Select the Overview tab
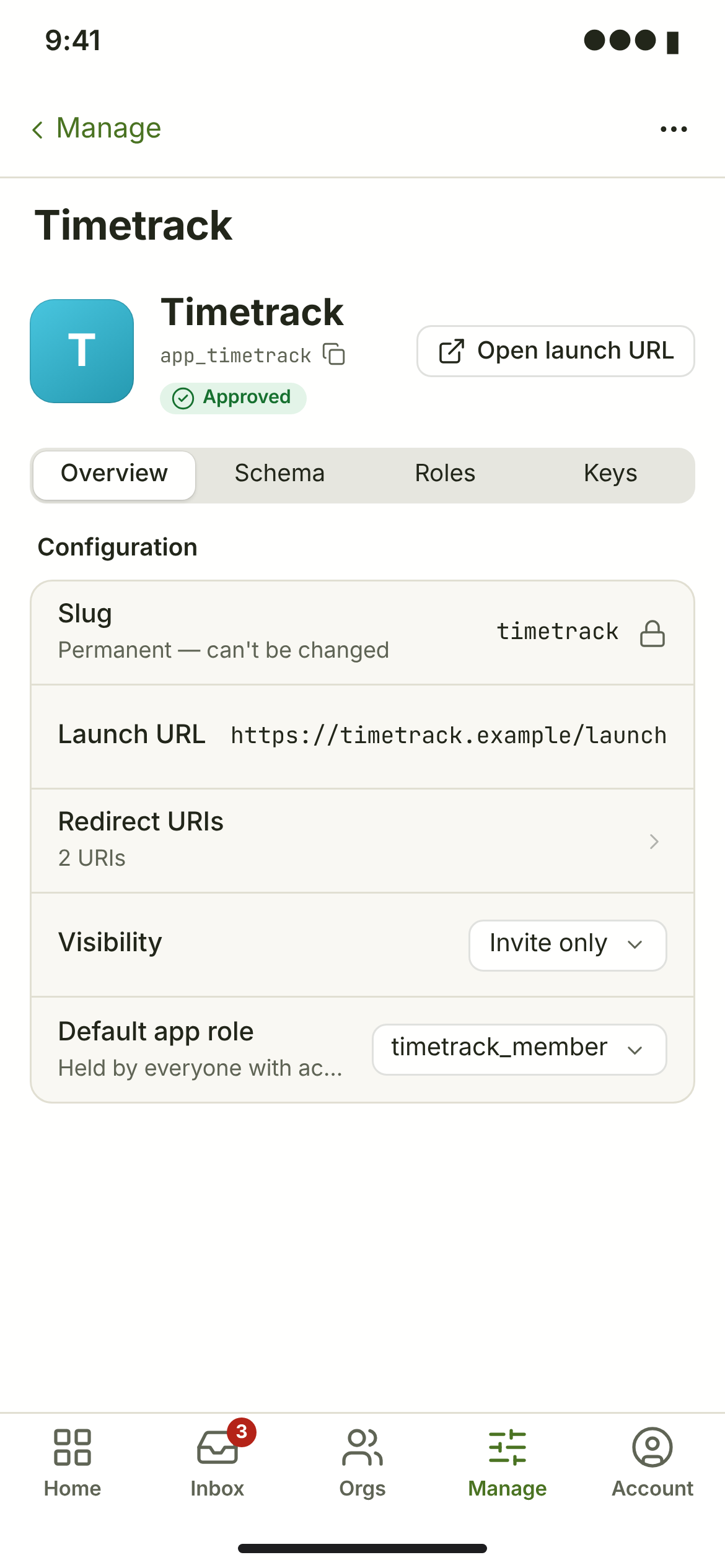Viewport: 725px width, 1568px height. pos(115,474)
